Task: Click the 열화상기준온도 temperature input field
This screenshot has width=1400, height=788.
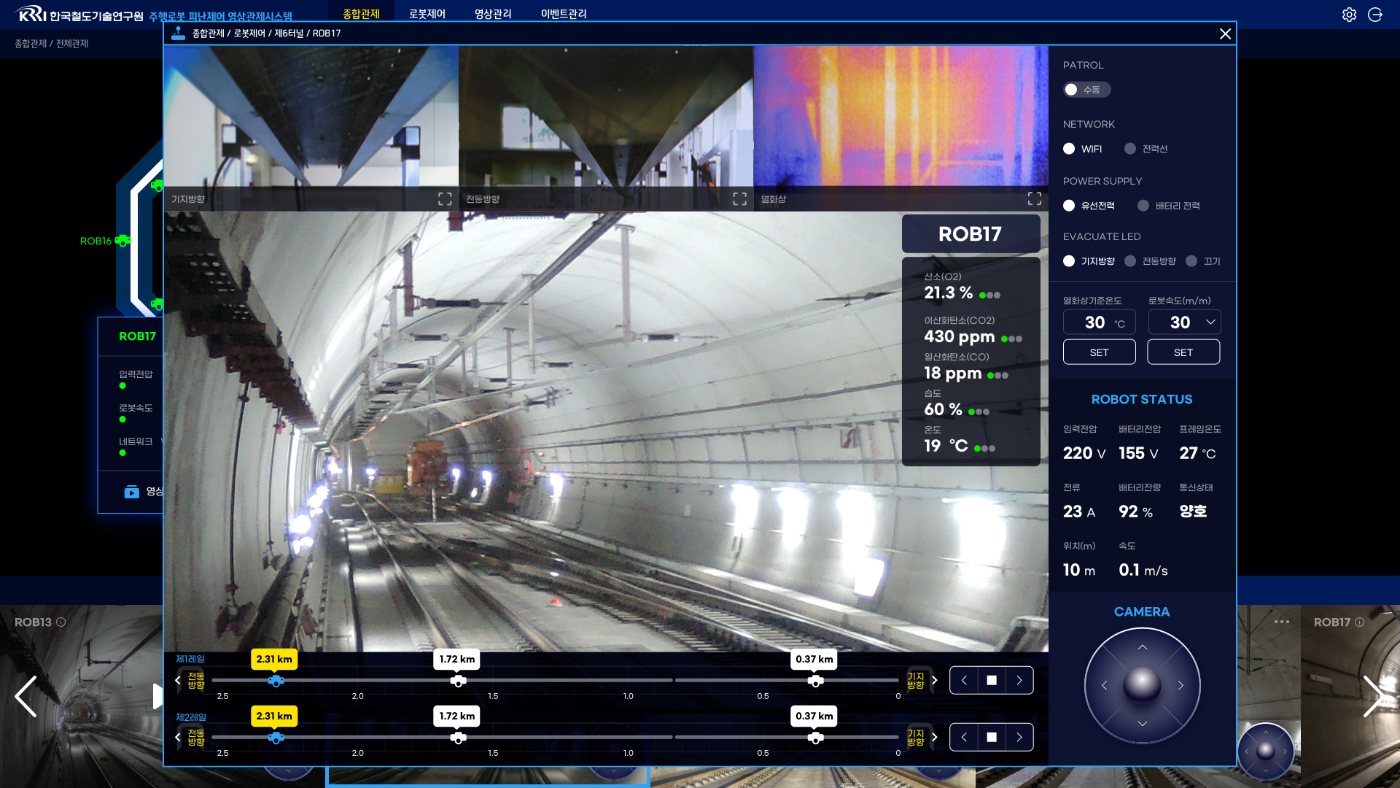Action: click(1099, 322)
